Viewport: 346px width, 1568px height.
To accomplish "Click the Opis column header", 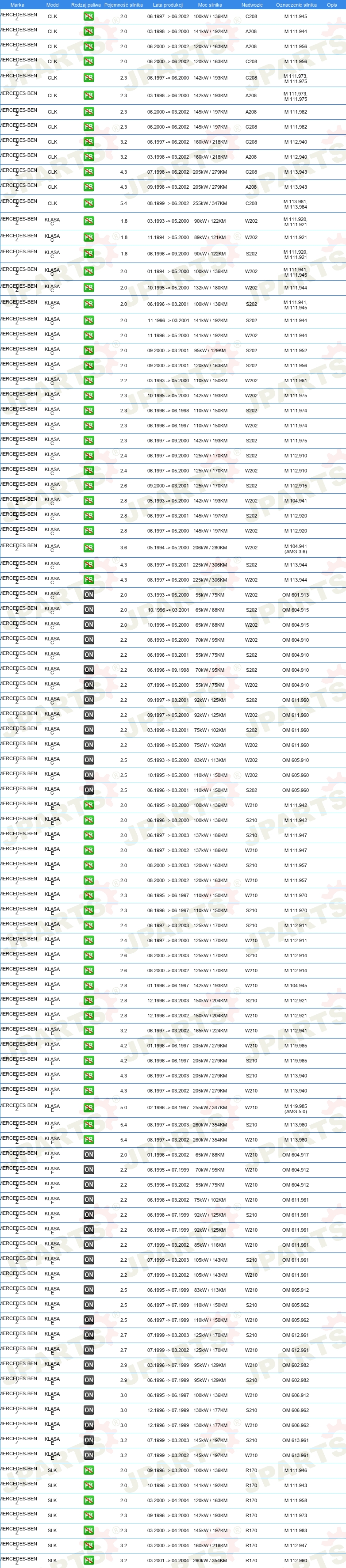I will coord(331,4).
